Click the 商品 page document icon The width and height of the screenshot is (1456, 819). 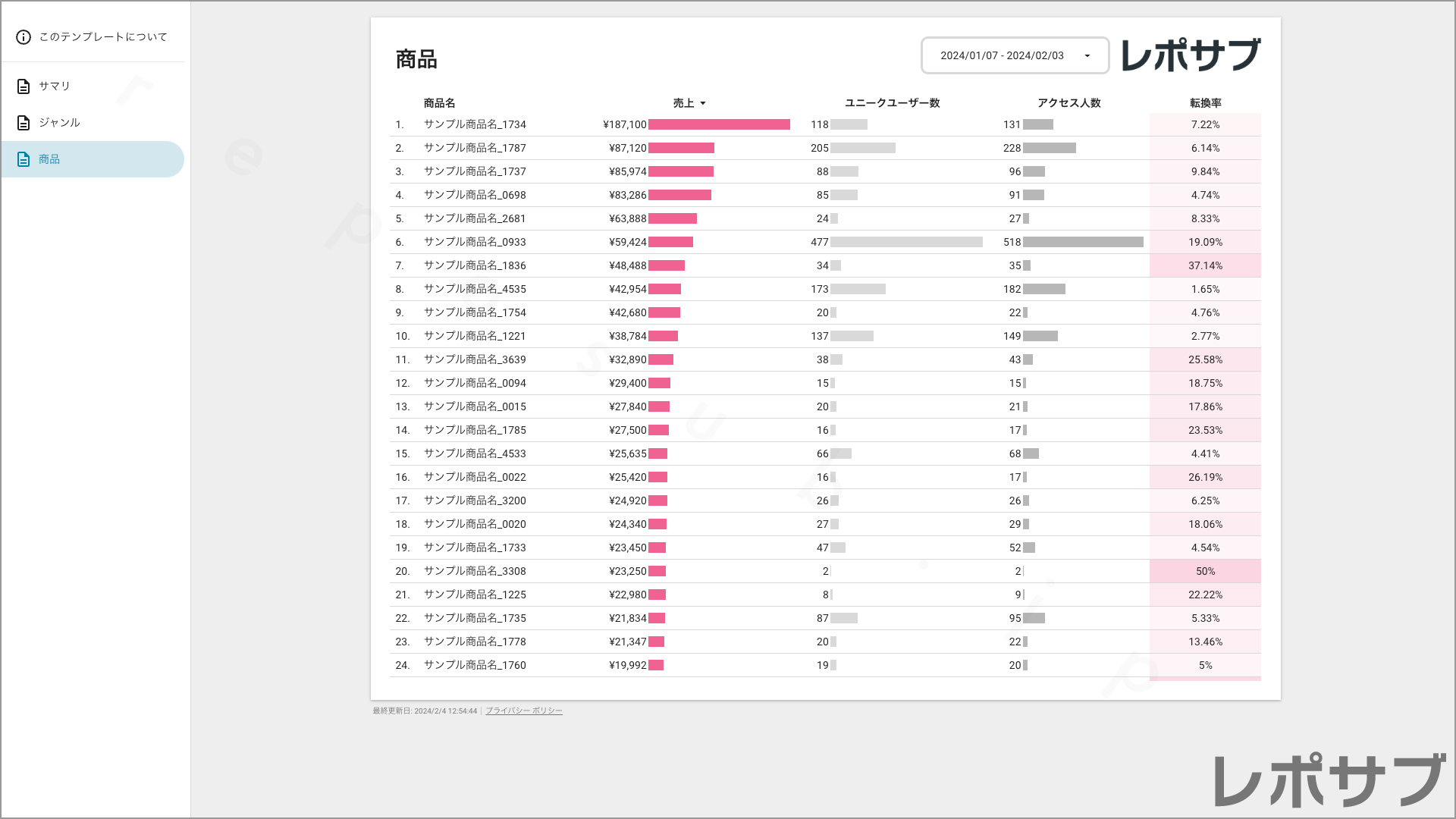pos(24,159)
